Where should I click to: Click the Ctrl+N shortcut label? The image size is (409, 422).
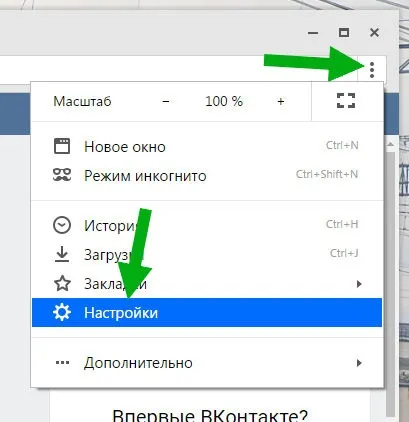pyautogui.click(x=342, y=145)
